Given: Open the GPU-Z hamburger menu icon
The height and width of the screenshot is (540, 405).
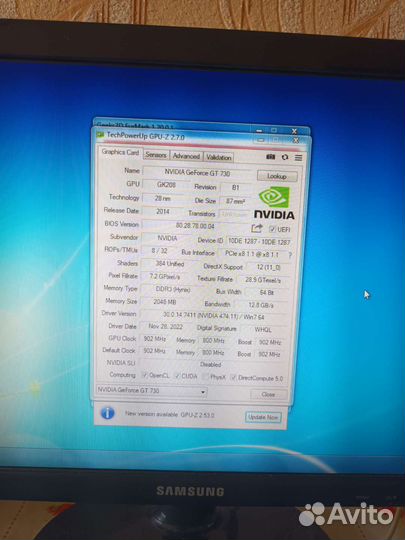Looking at the screenshot, I should [x=298, y=157].
